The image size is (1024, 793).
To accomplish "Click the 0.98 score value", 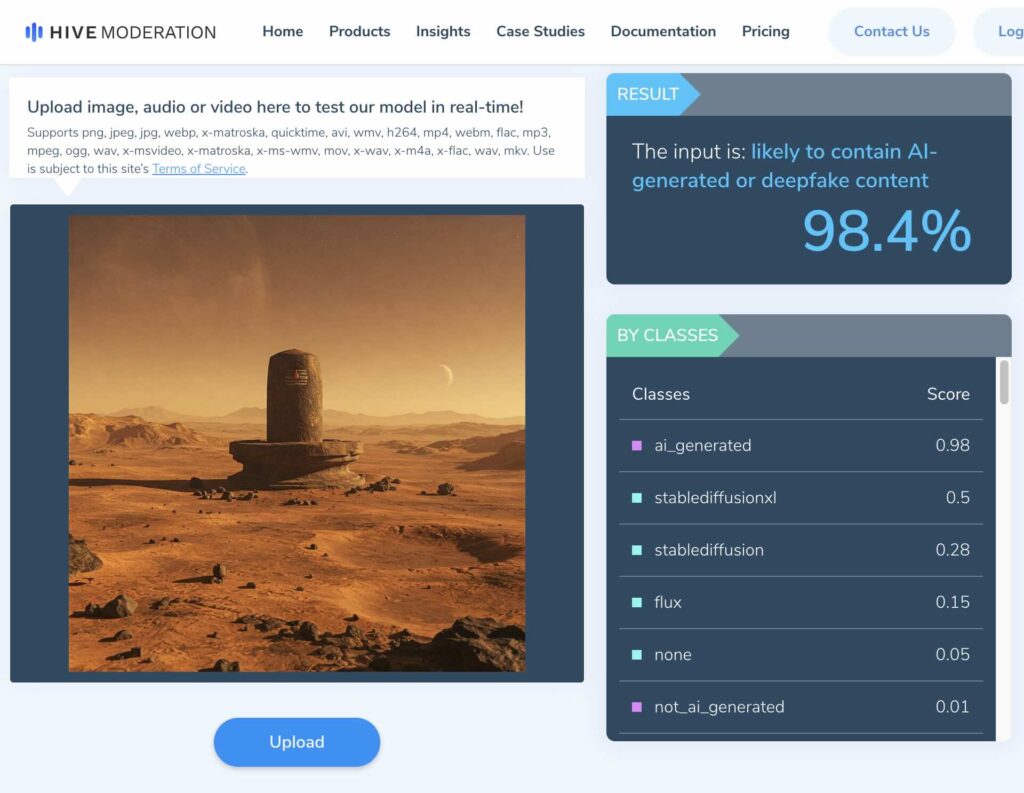I will [x=952, y=445].
